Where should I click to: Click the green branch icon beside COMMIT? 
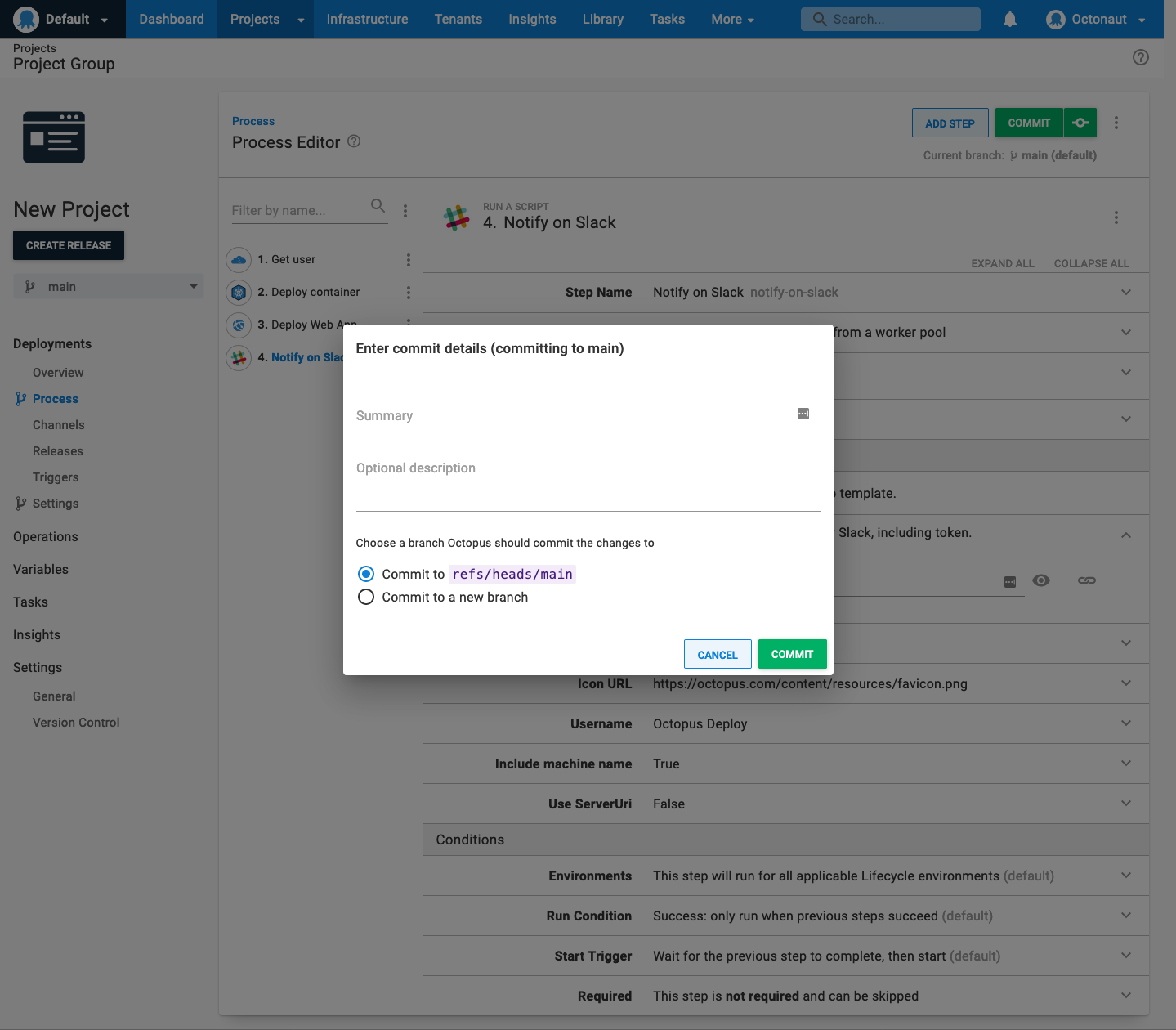tap(1080, 122)
